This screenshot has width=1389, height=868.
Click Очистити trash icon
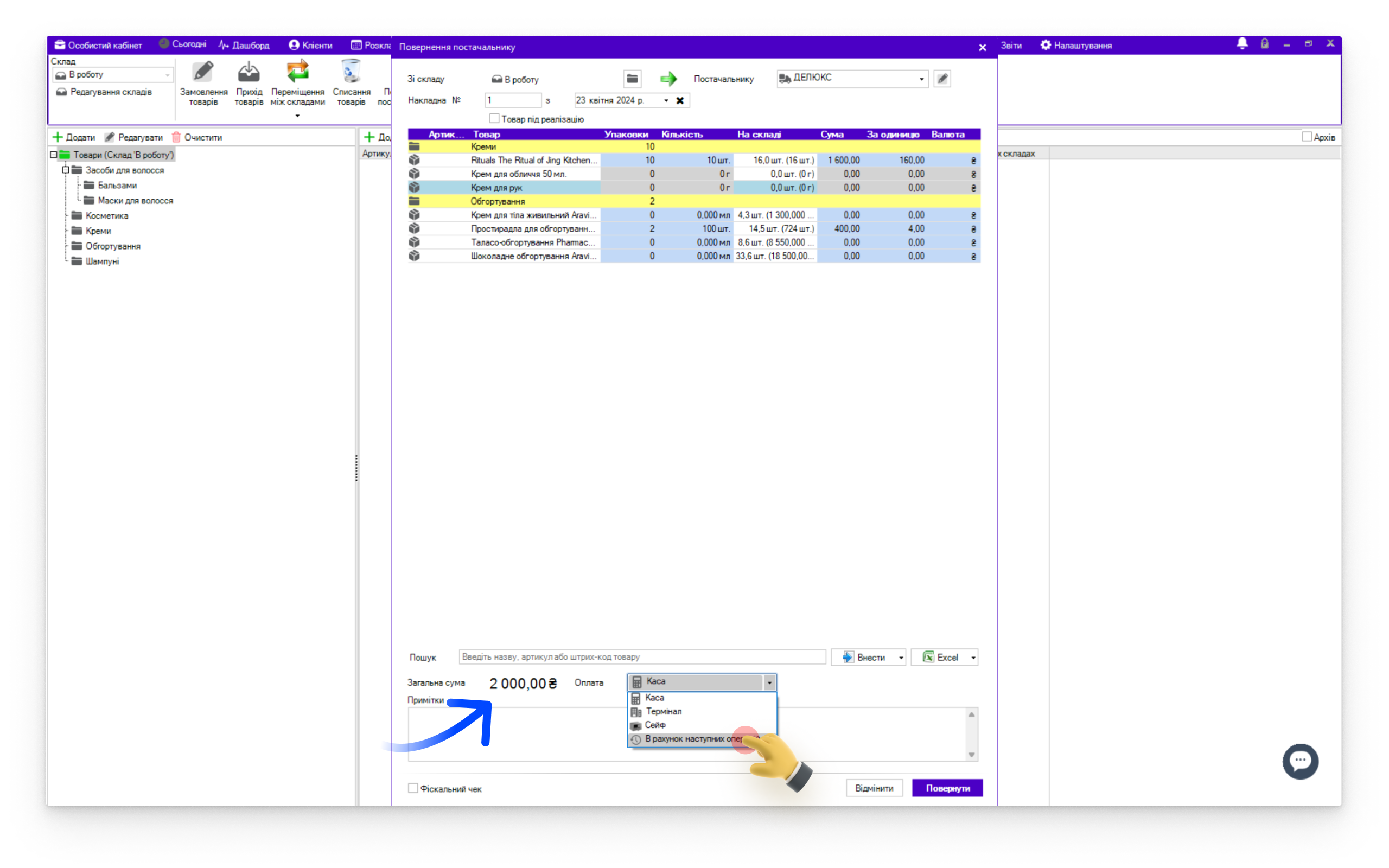[176, 137]
